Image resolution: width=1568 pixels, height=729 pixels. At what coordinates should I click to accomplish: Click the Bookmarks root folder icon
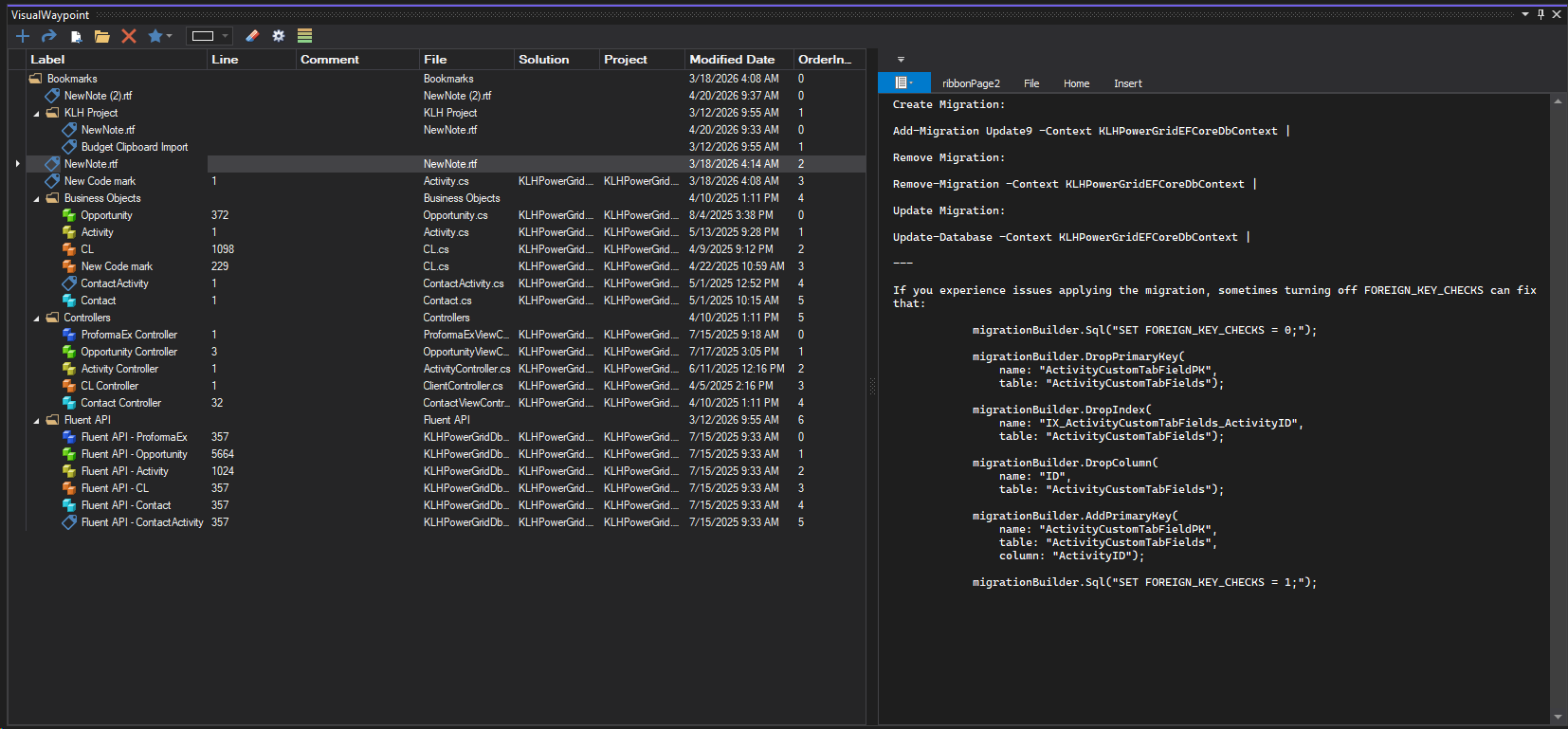pos(35,79)
